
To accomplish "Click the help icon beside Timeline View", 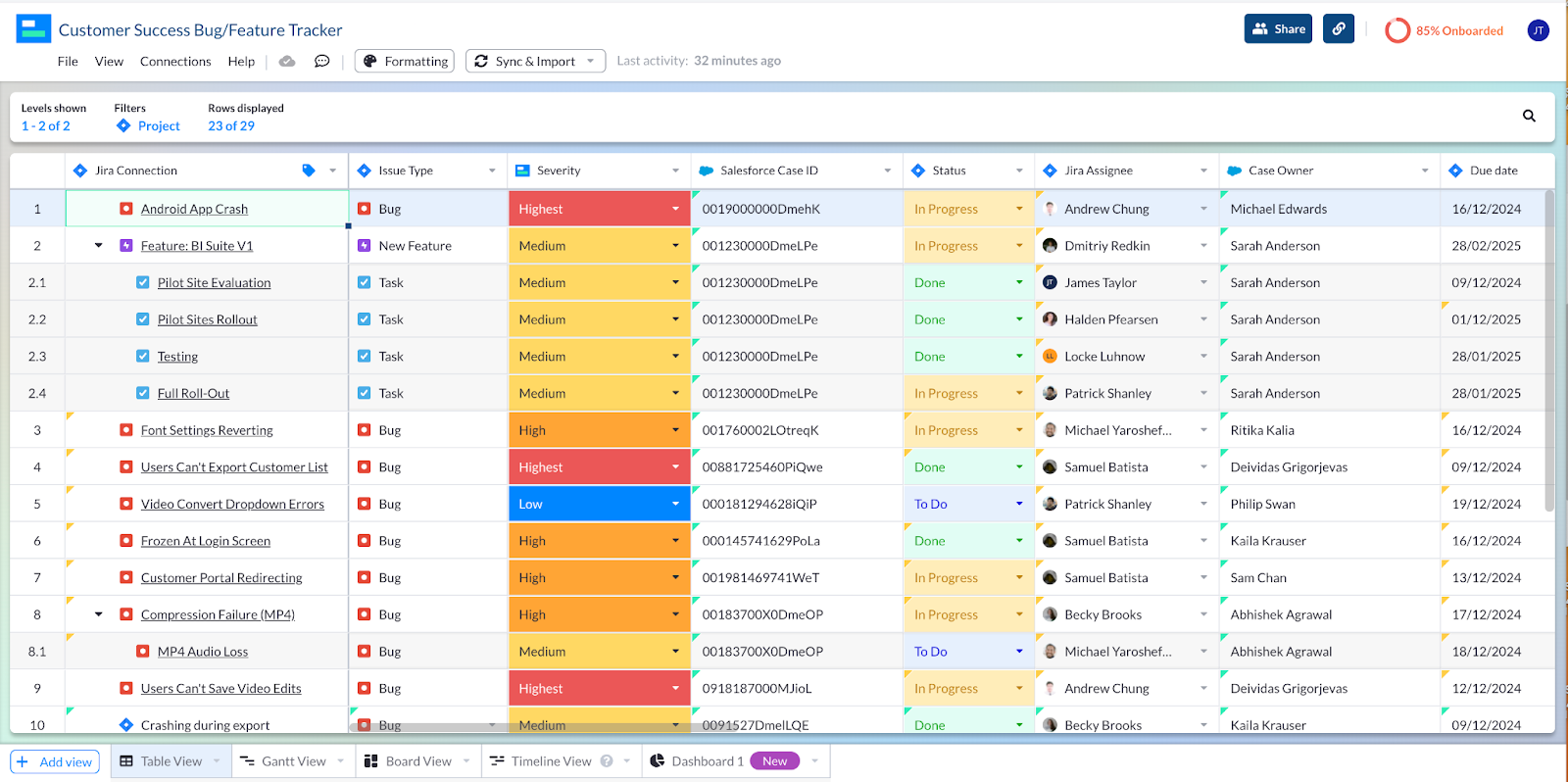I will click(607, 761).
